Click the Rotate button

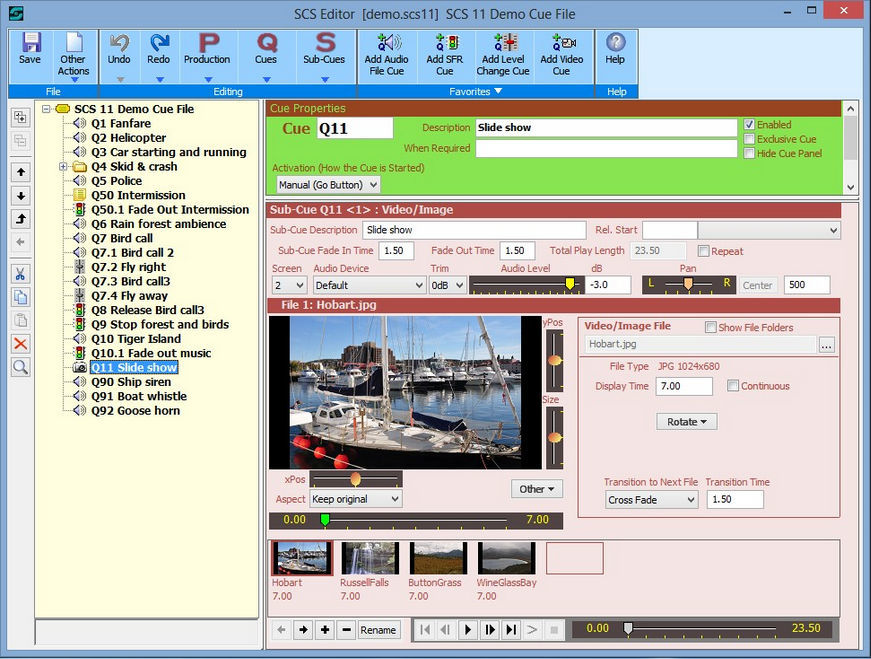(686, 422)
